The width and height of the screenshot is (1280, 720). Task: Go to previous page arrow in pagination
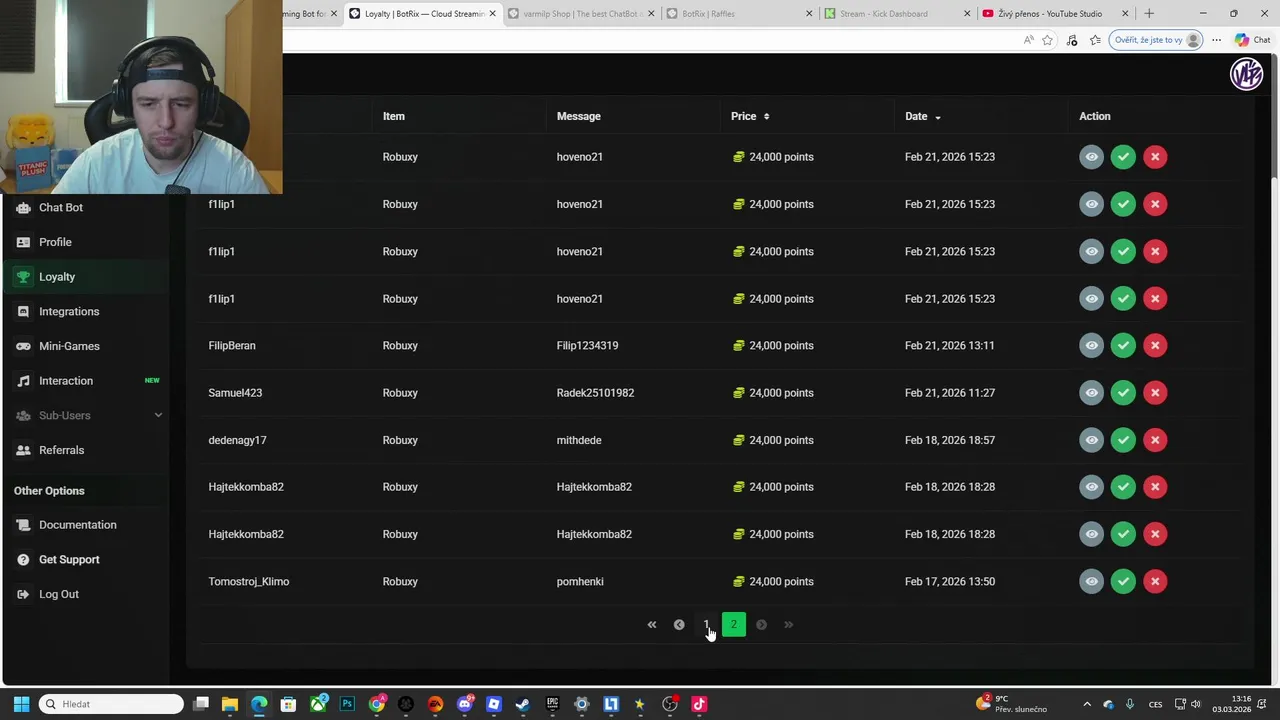[678, 625]
